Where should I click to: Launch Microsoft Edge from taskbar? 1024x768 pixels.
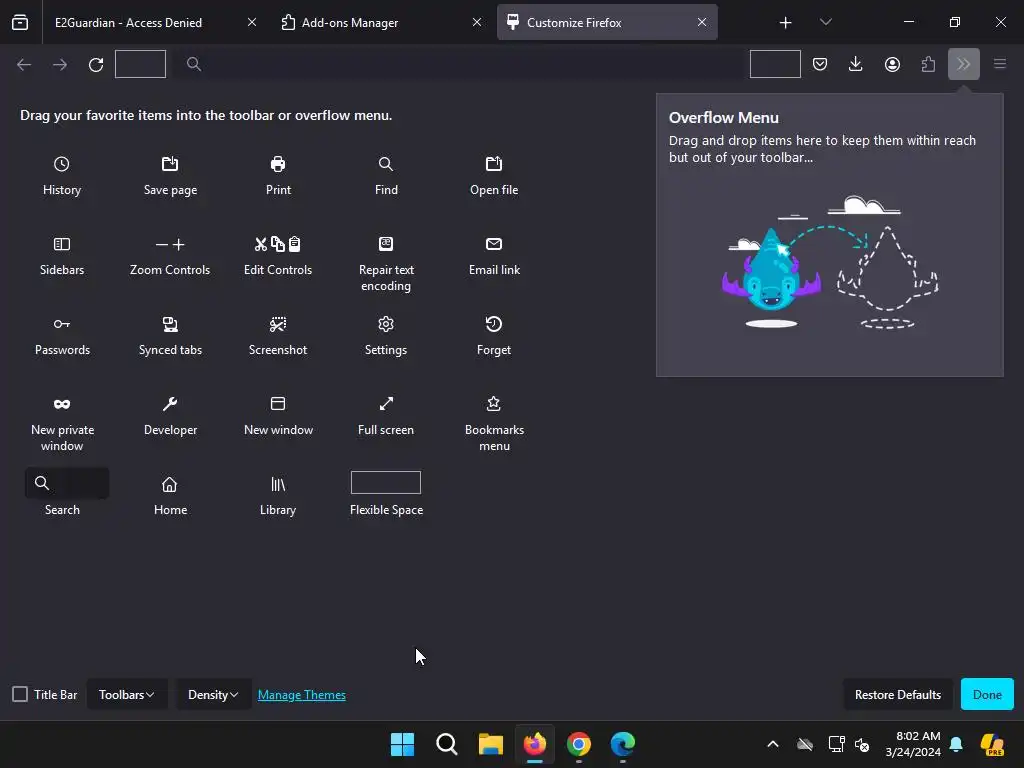622,744
